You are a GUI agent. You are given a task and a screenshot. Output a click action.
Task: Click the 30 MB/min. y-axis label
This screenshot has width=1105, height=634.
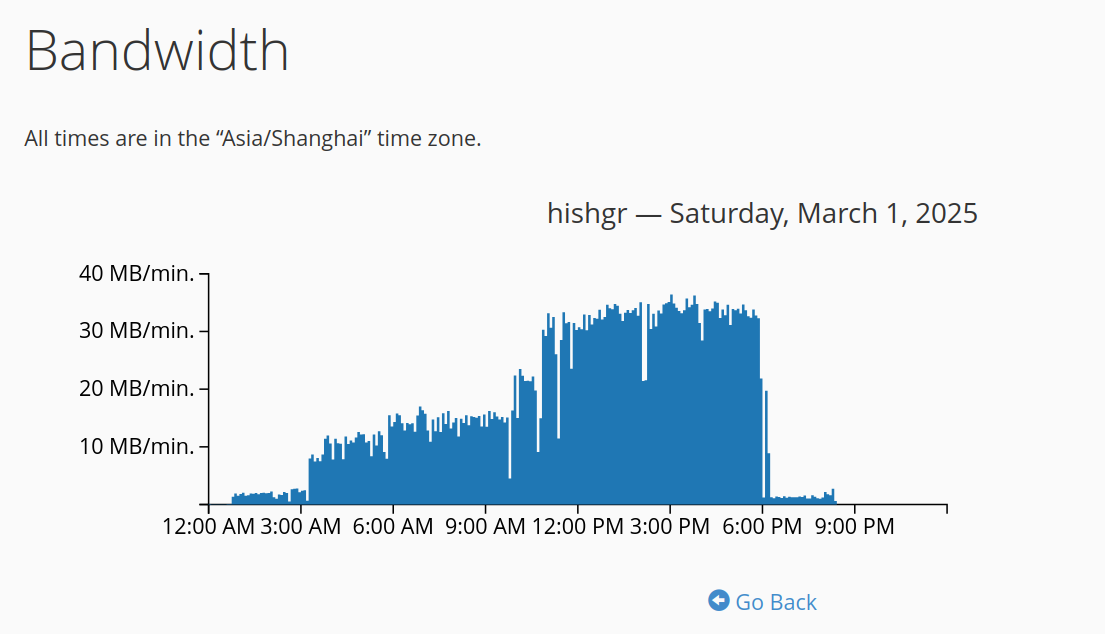coord(137,330)
